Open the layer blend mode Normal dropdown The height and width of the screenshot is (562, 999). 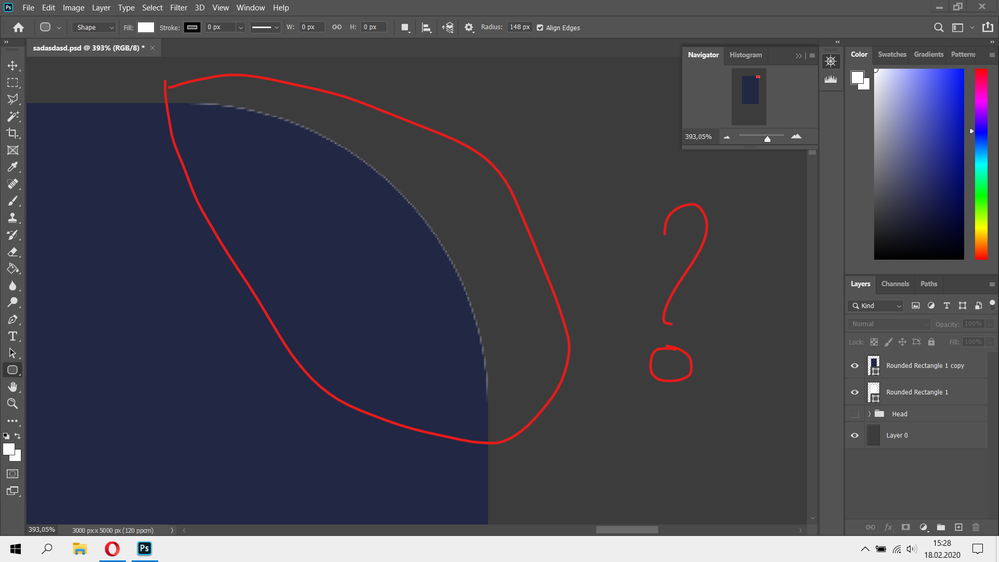point(888,324)
